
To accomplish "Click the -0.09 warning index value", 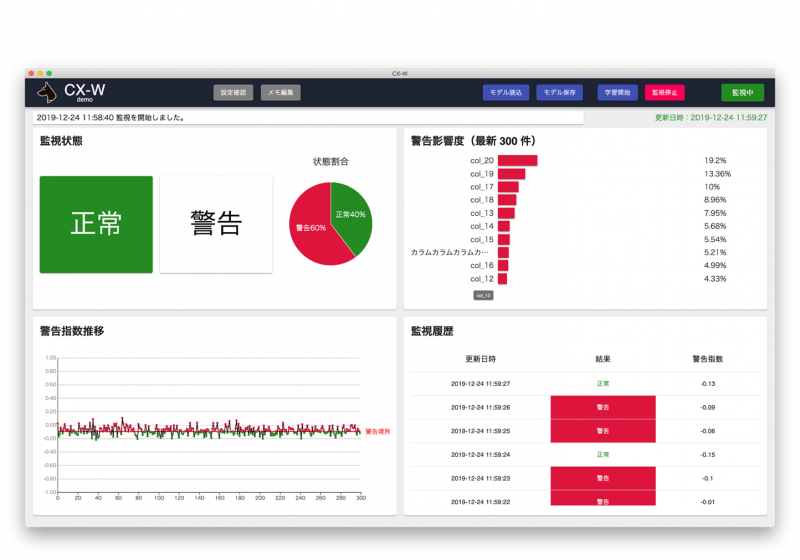I will [x=707, y=408].
